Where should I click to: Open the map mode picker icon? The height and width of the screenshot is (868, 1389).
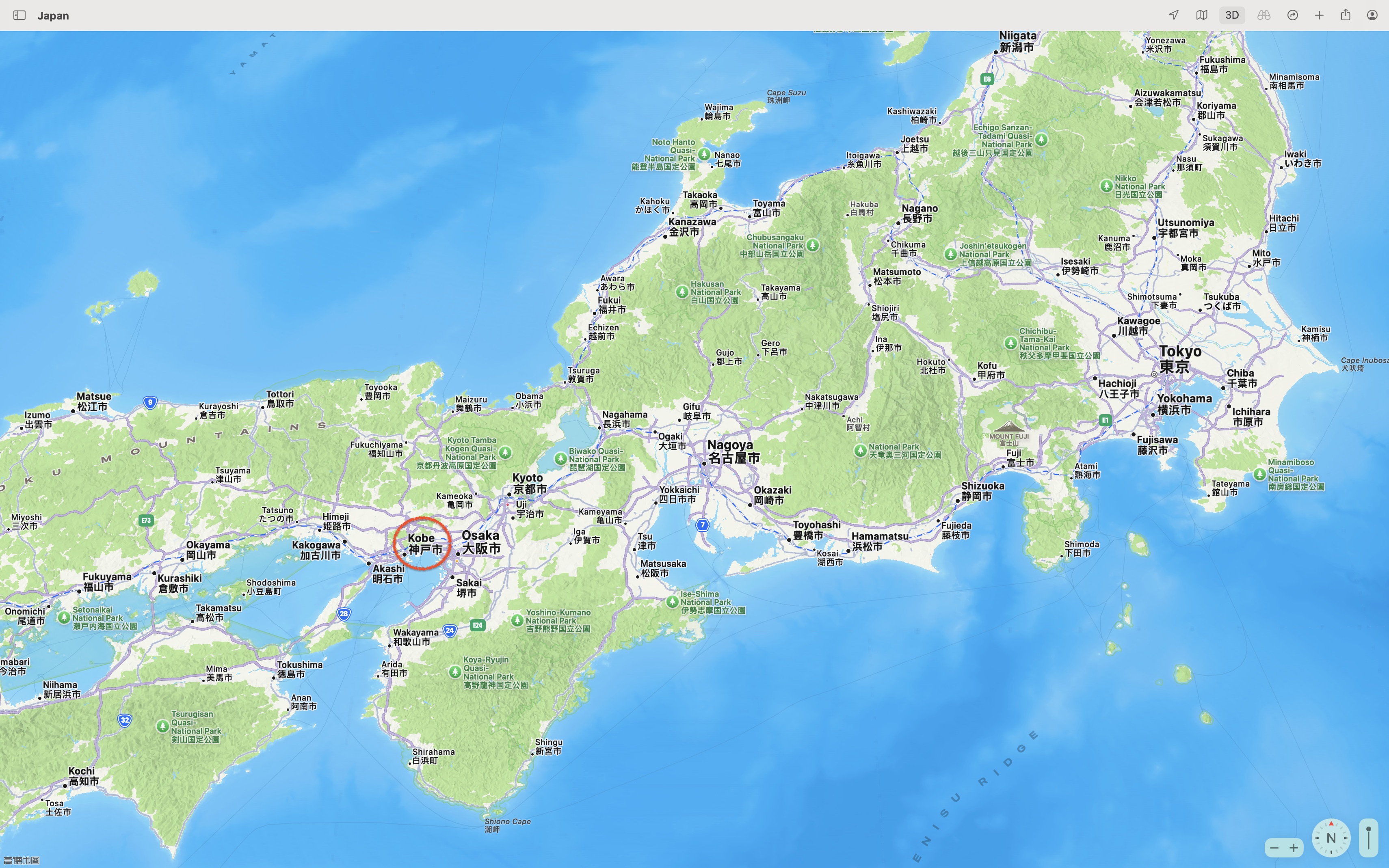point(1201,15)
